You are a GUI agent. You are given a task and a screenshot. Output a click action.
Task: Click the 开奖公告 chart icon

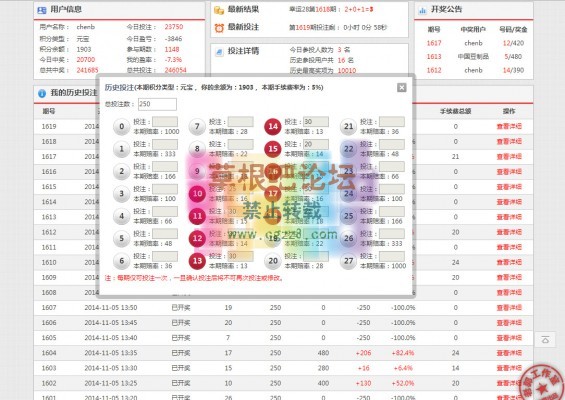coord(422,10)
